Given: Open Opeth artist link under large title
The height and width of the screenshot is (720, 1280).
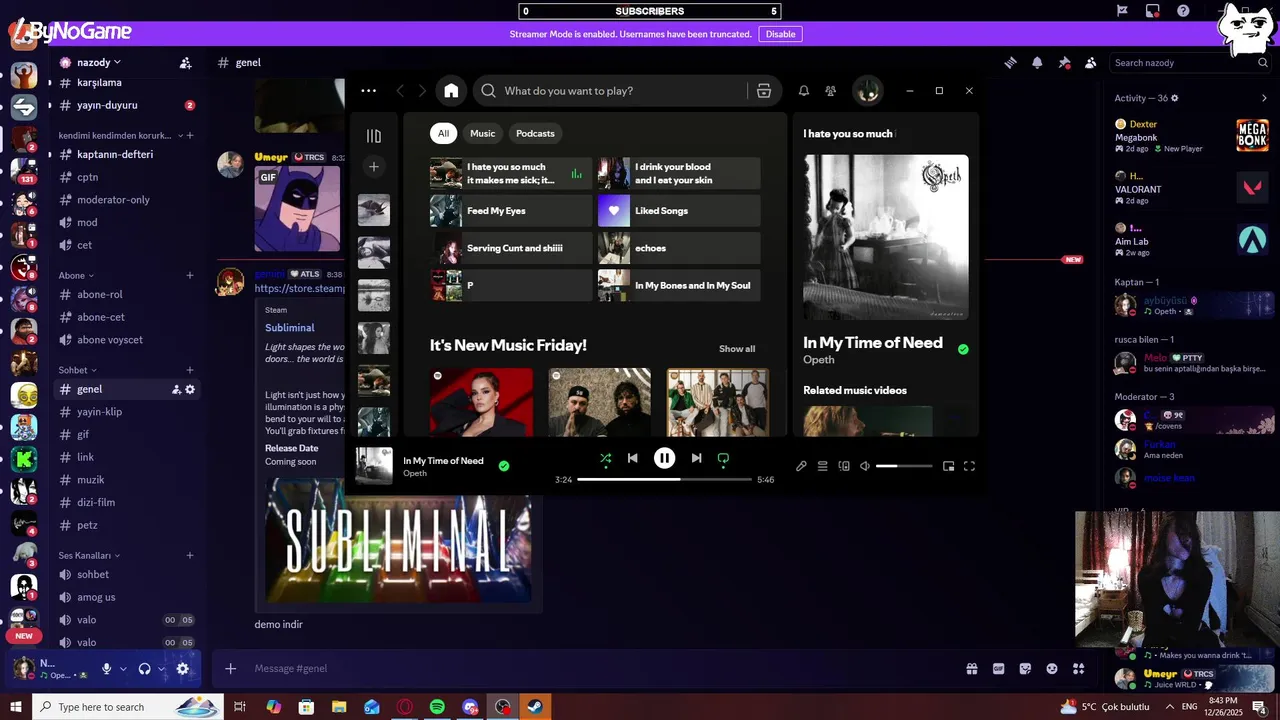Looking at the screenshot, I should click(819, 360).
